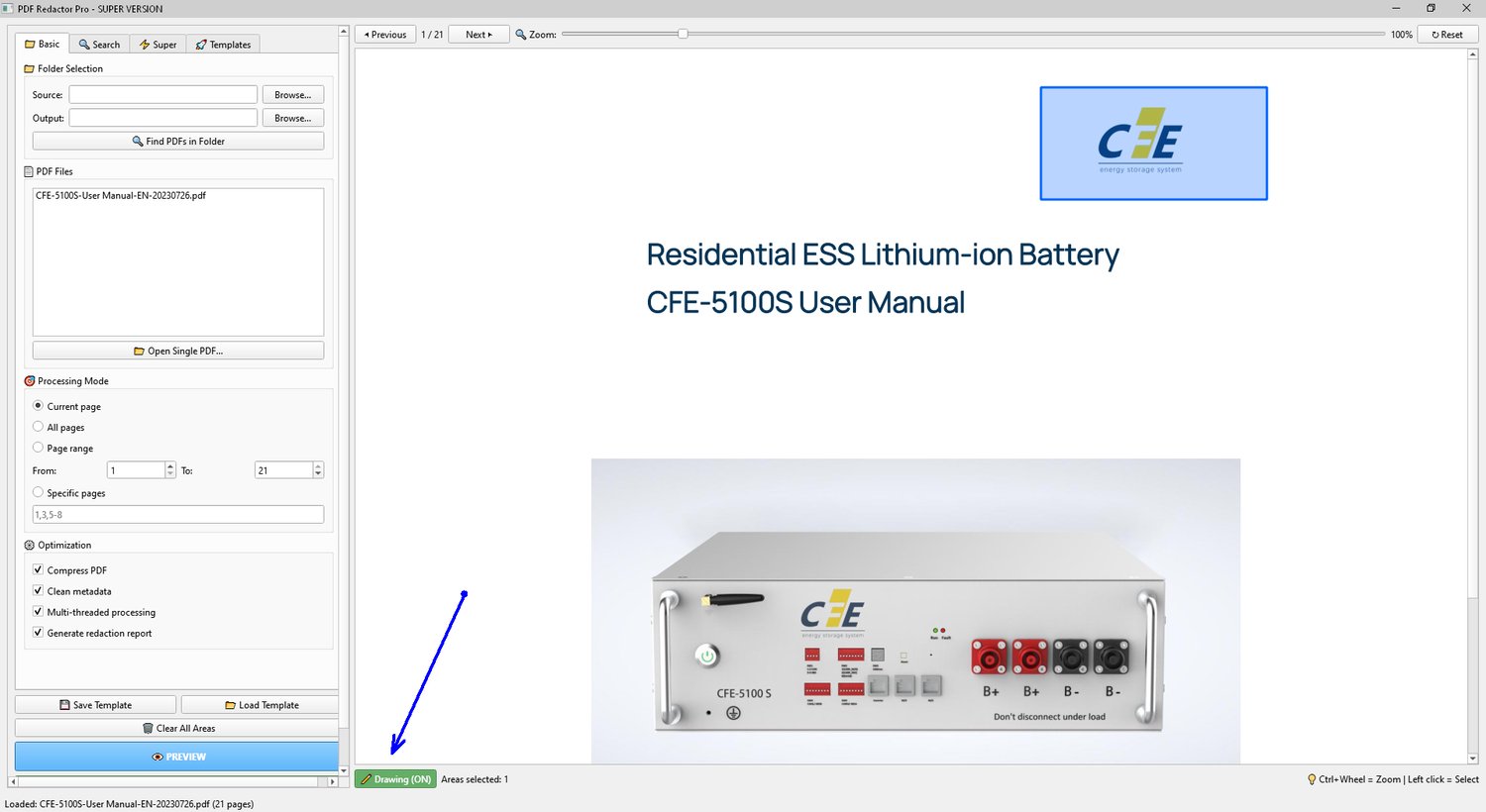This screenshot has width=1486, height=812.
Task: Go to the Next page
Action: (478, 35)
